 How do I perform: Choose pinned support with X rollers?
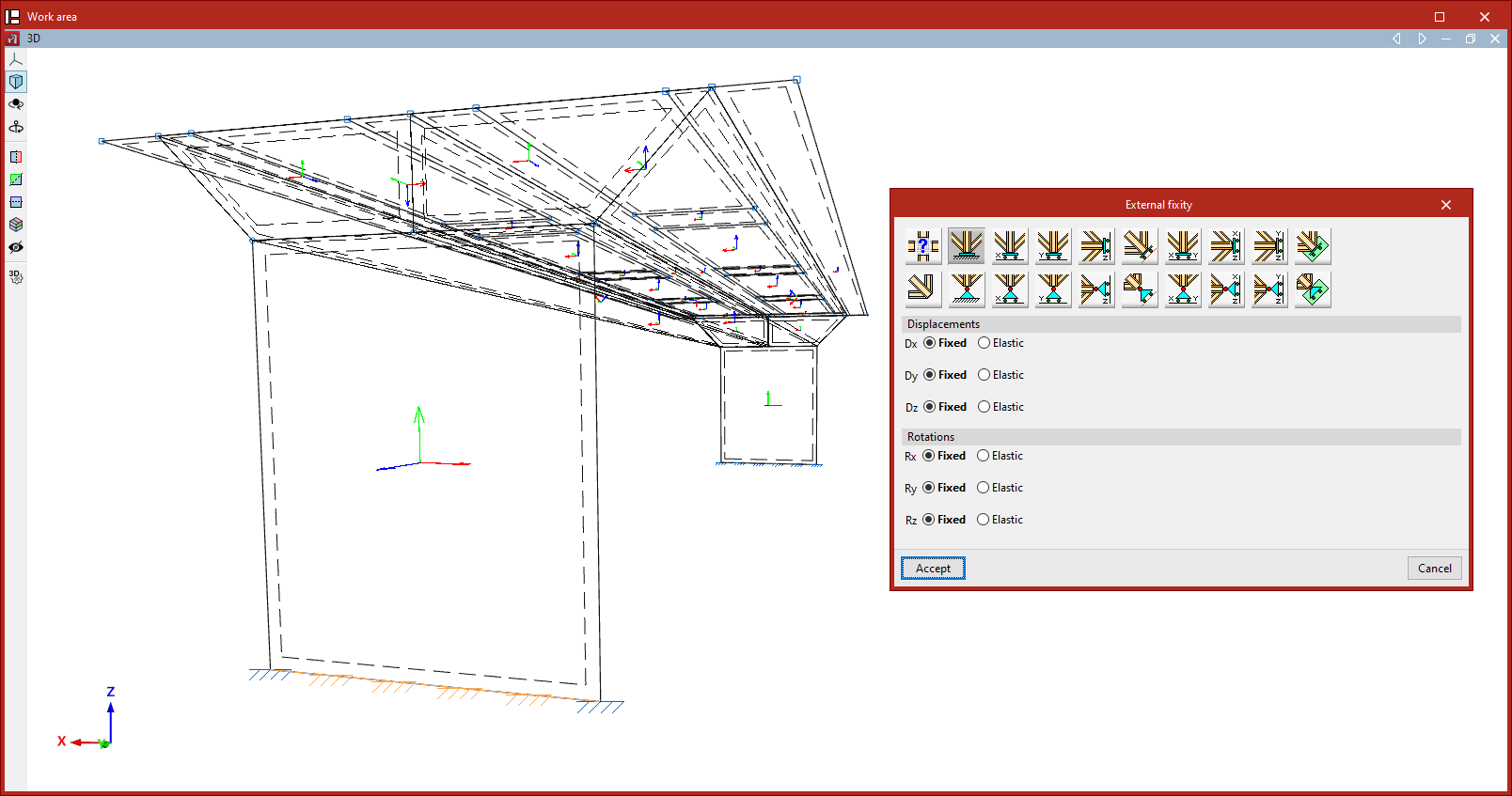(x=1010, y=289)
